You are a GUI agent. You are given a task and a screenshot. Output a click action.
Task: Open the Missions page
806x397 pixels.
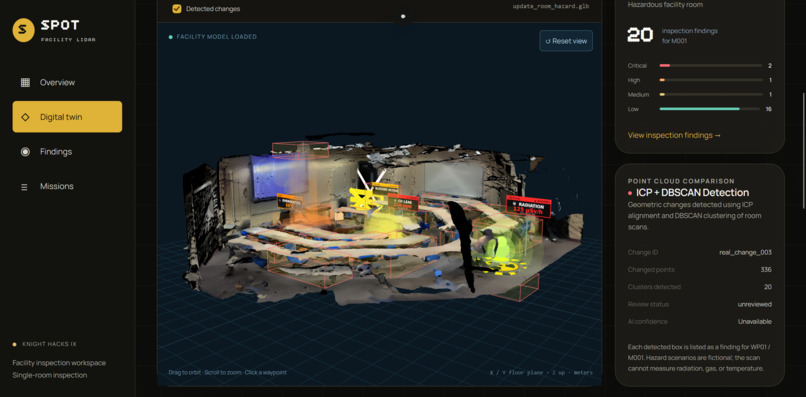point(67,186)
